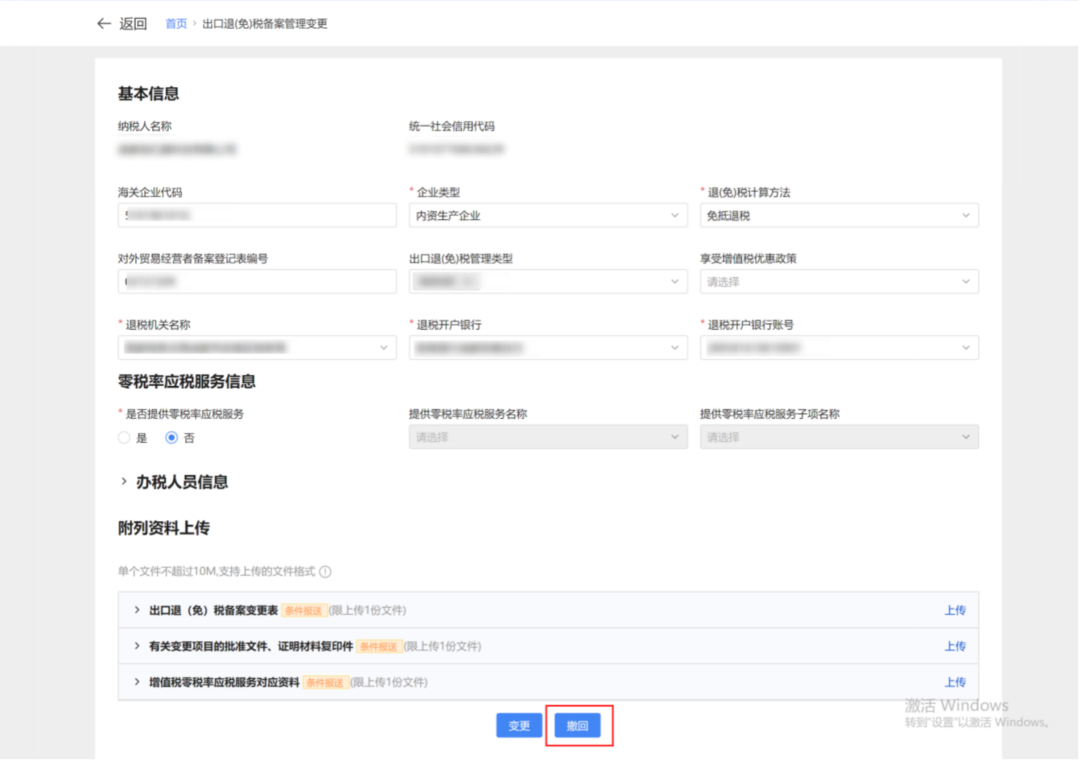1080x761 pixels.
Task: Open the 退(免)税计算方法 dropdown
Action: [838, 216]
